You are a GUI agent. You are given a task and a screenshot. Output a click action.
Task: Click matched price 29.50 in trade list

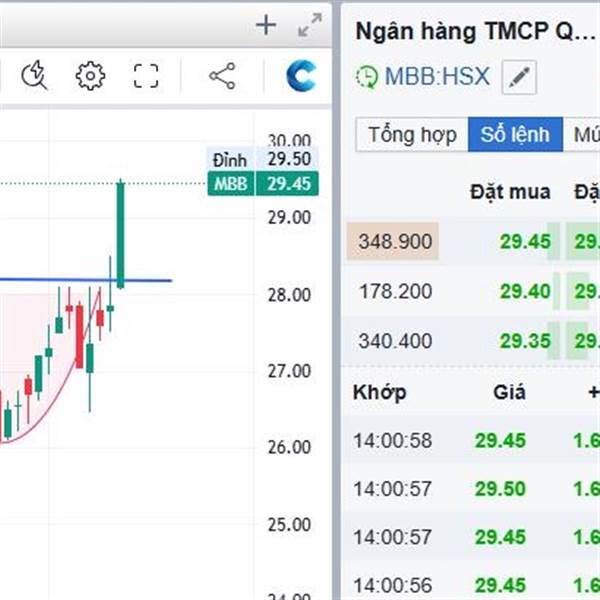(500, 489)
